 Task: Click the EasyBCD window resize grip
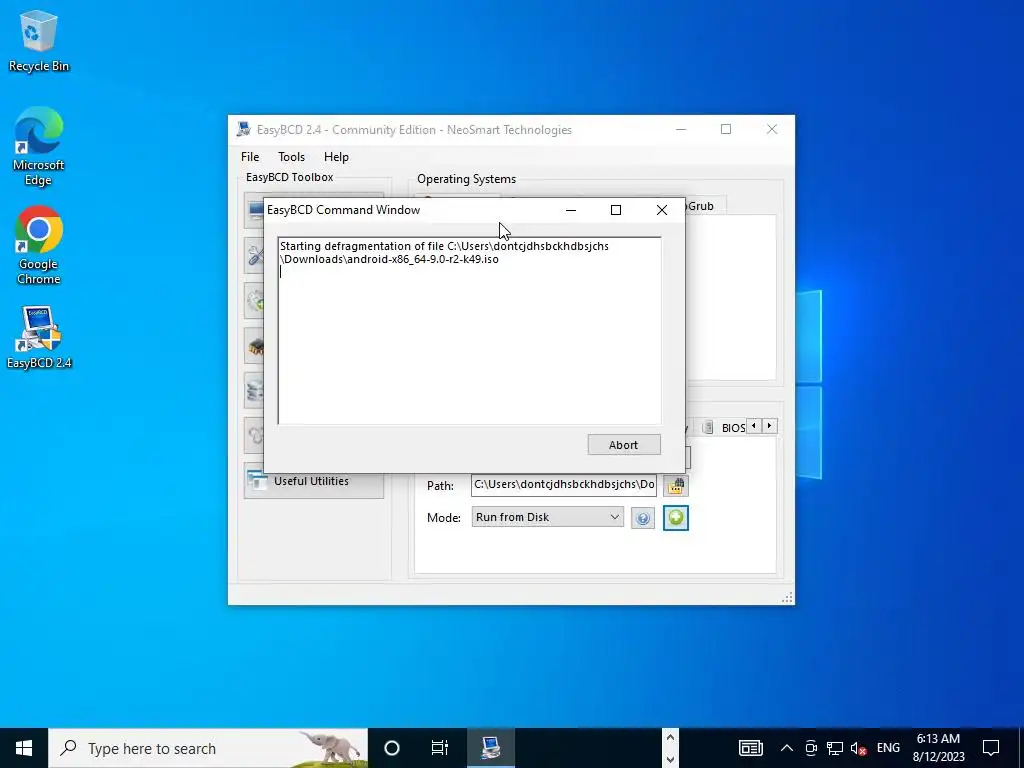tap(788, 598)
